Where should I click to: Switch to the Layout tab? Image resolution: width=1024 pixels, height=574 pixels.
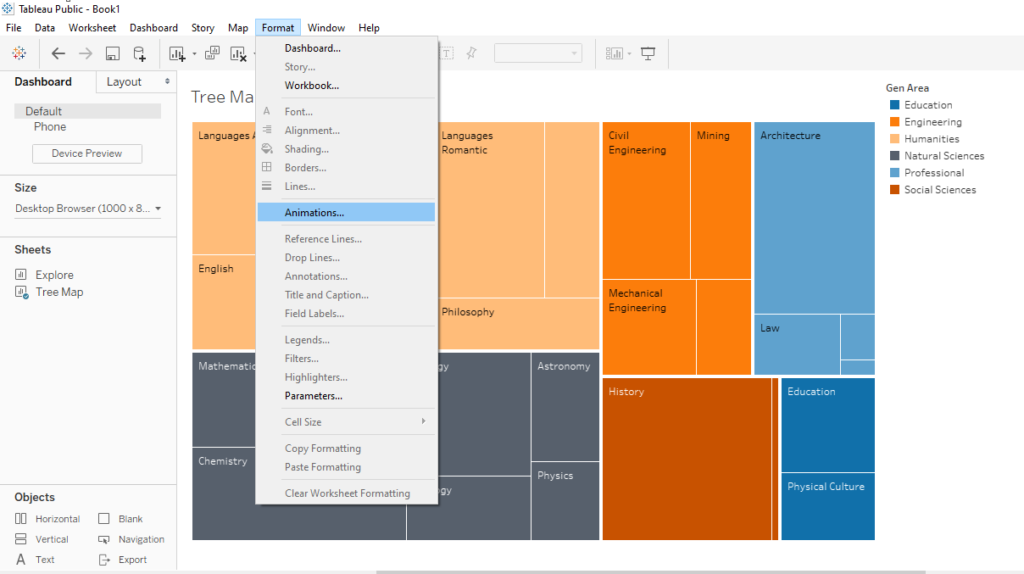click(124, 82)
